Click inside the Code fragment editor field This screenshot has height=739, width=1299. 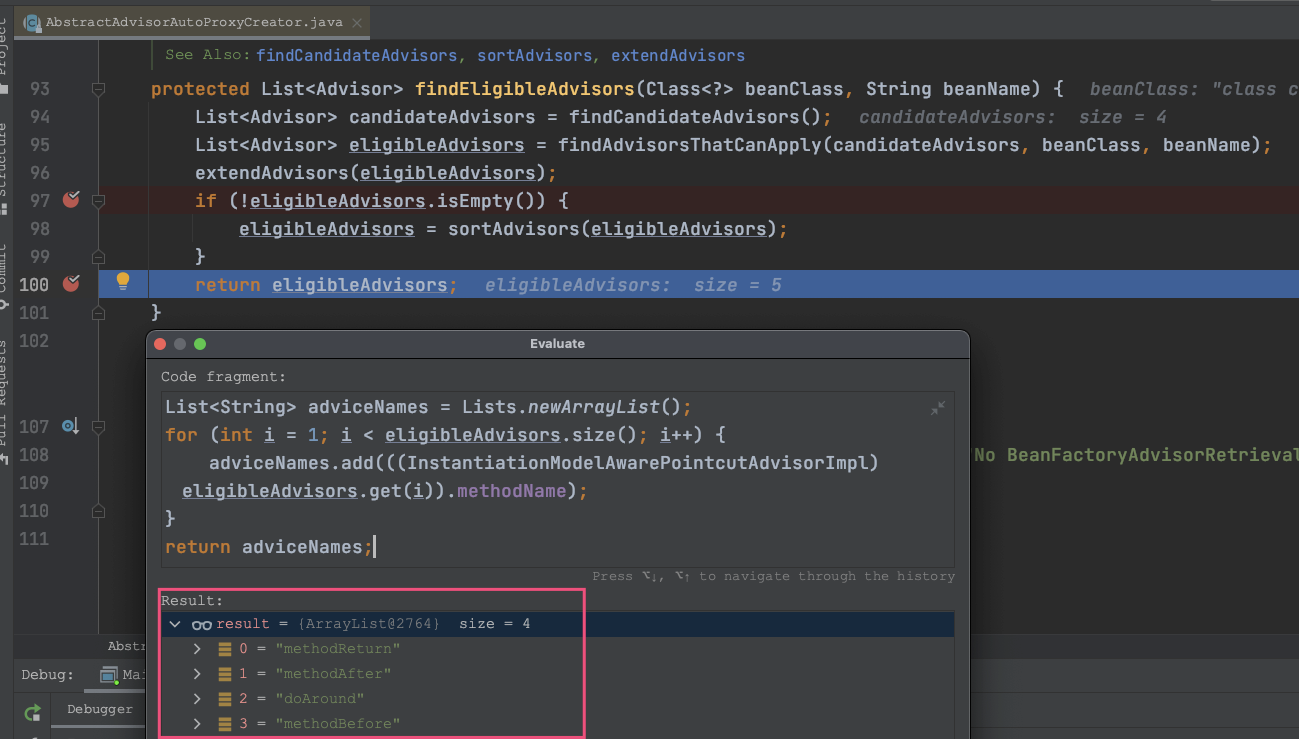[x=558, y=478]
